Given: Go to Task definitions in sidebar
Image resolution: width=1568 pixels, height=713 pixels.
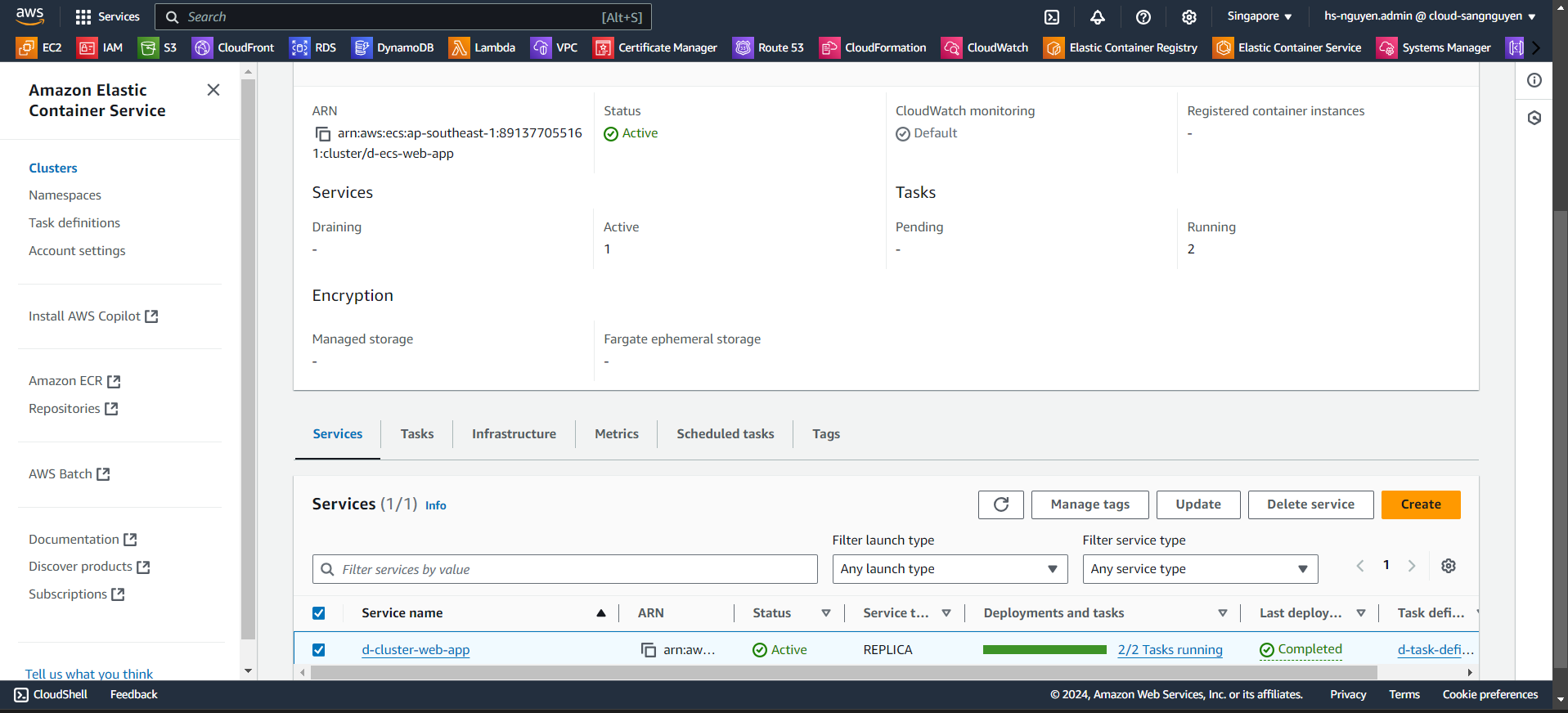Looking at the screenshot, I should (74, 223).
